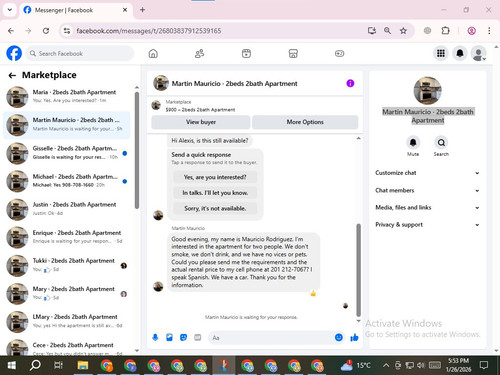Viewport: 500px width, 375px height.
Task: Open the account profile avatar menu
Action: (478, 53)
